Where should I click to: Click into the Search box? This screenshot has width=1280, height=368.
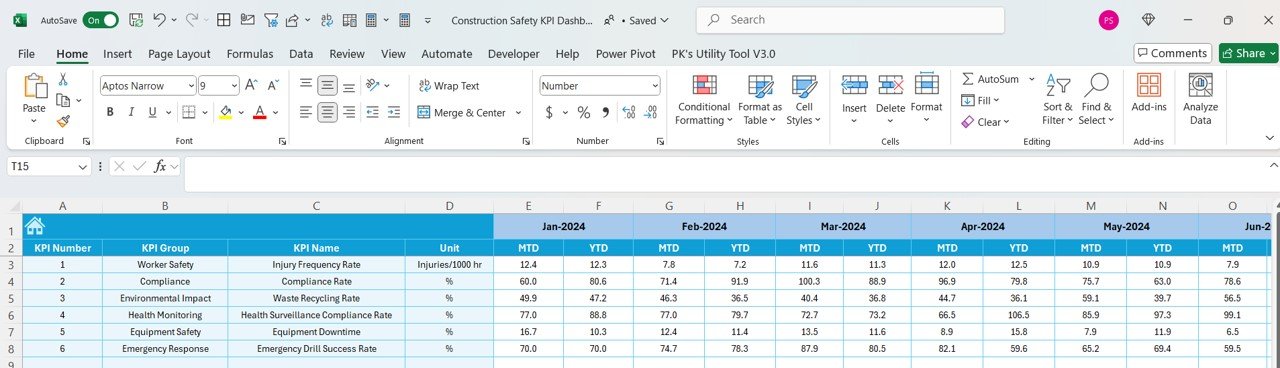tap(850, 20)
